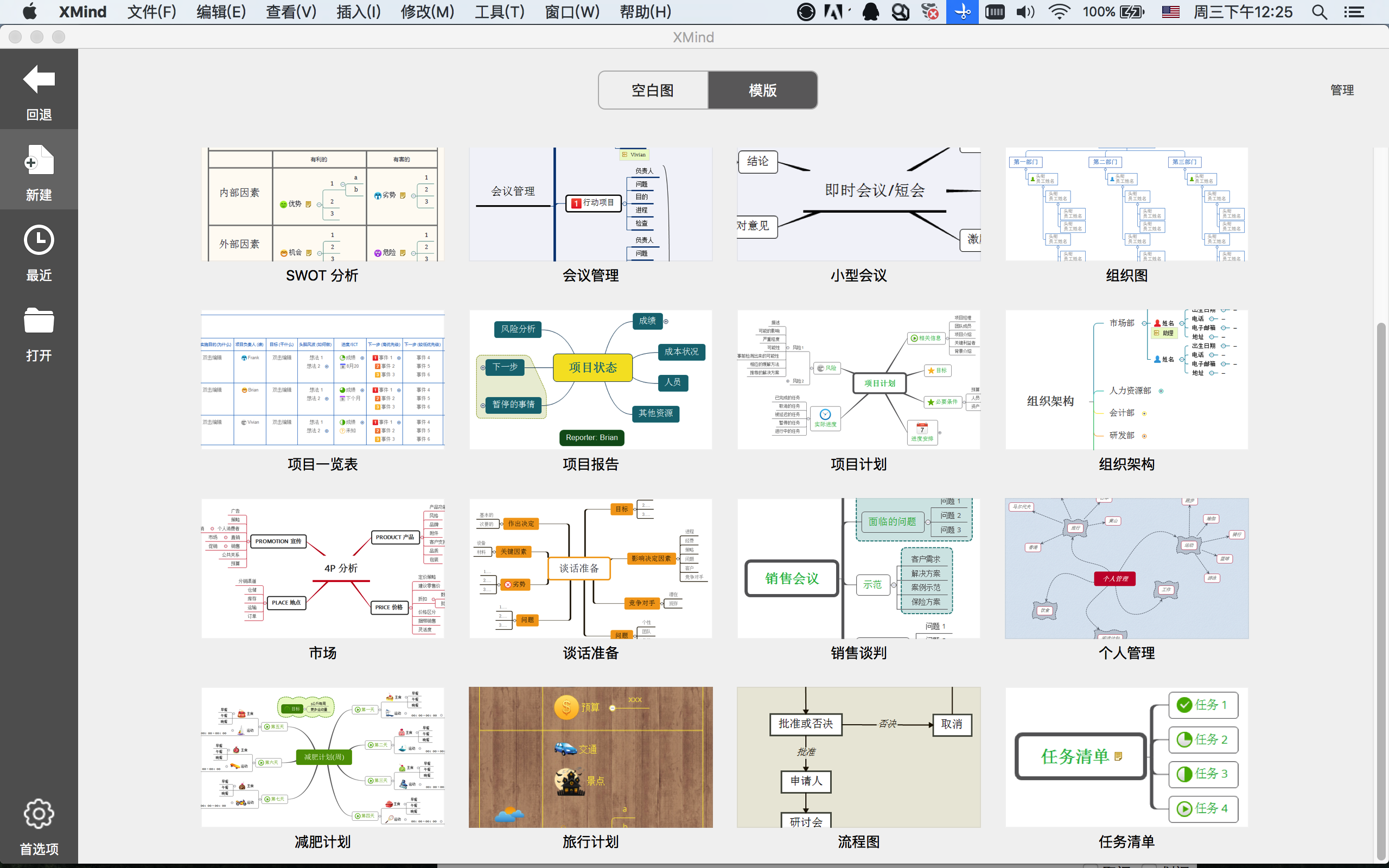Open Spotlight search magnifier icon
The height and width of the screenshot is (868, 1389).
[1319, 12]
